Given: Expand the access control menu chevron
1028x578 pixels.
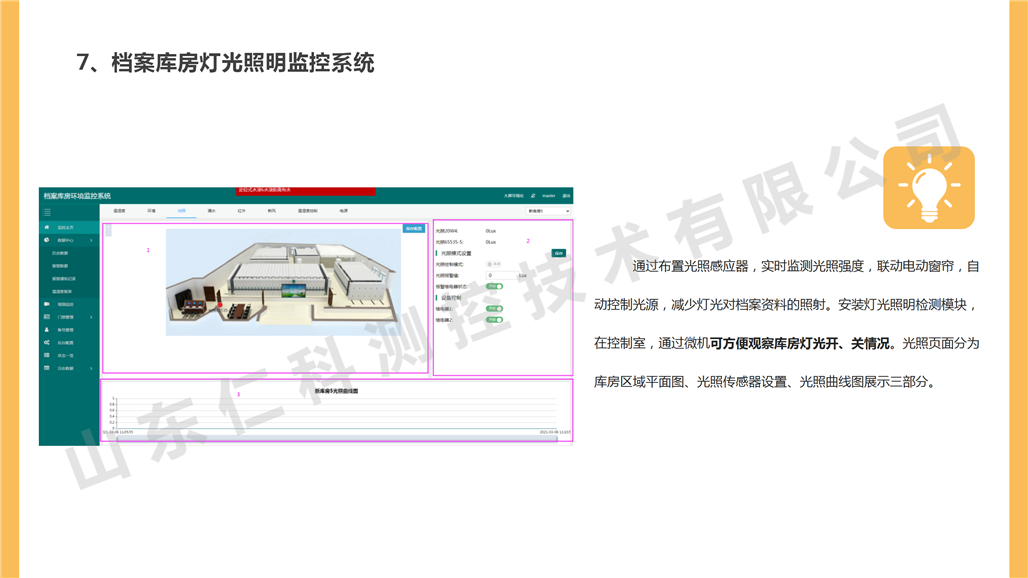Looking at the screenshot, I should pos(91,317).
